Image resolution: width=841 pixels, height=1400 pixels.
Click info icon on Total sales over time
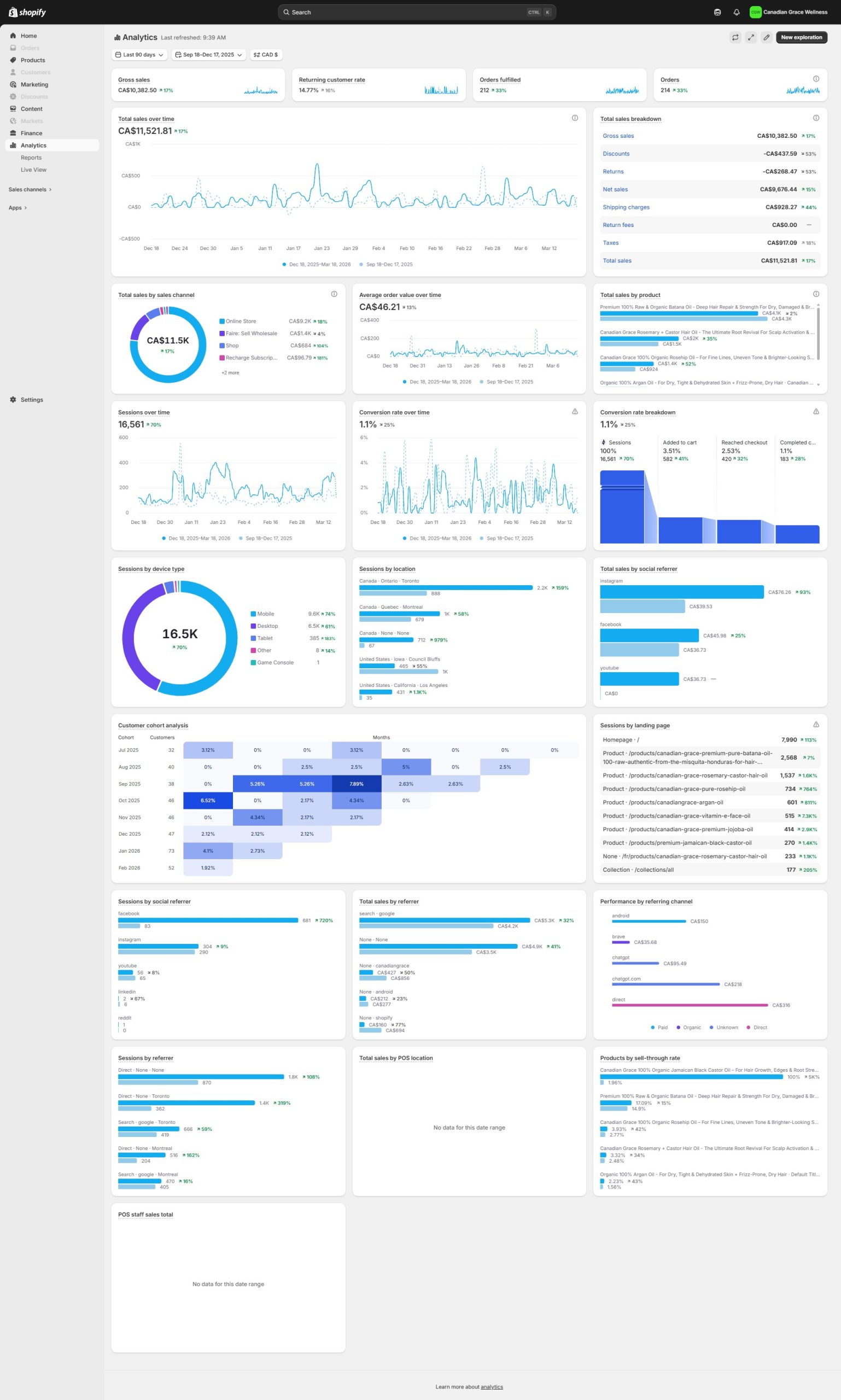click(575, 118)
